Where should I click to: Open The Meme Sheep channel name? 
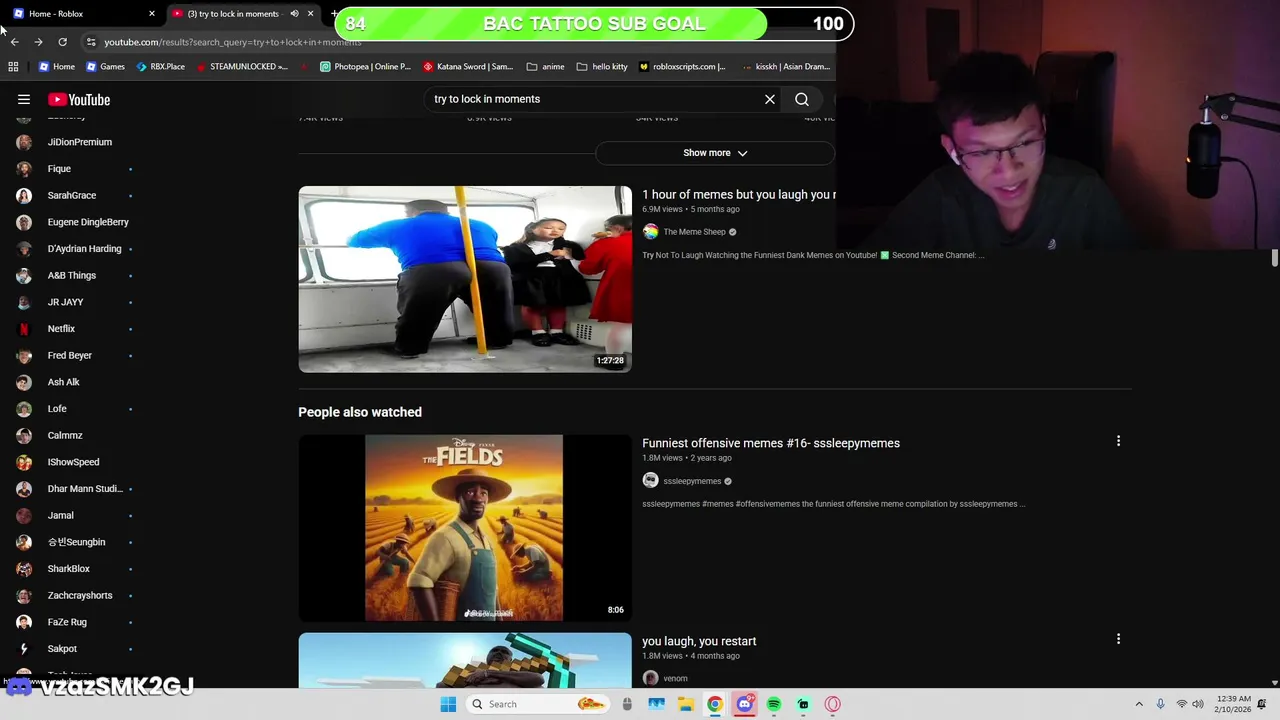point(694,232)
